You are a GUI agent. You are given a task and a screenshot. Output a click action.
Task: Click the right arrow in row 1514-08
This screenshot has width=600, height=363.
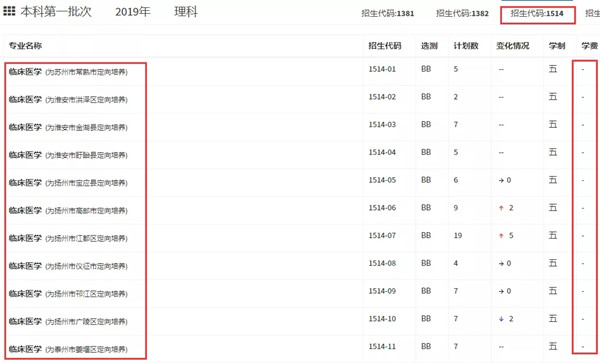pos(501,264)
